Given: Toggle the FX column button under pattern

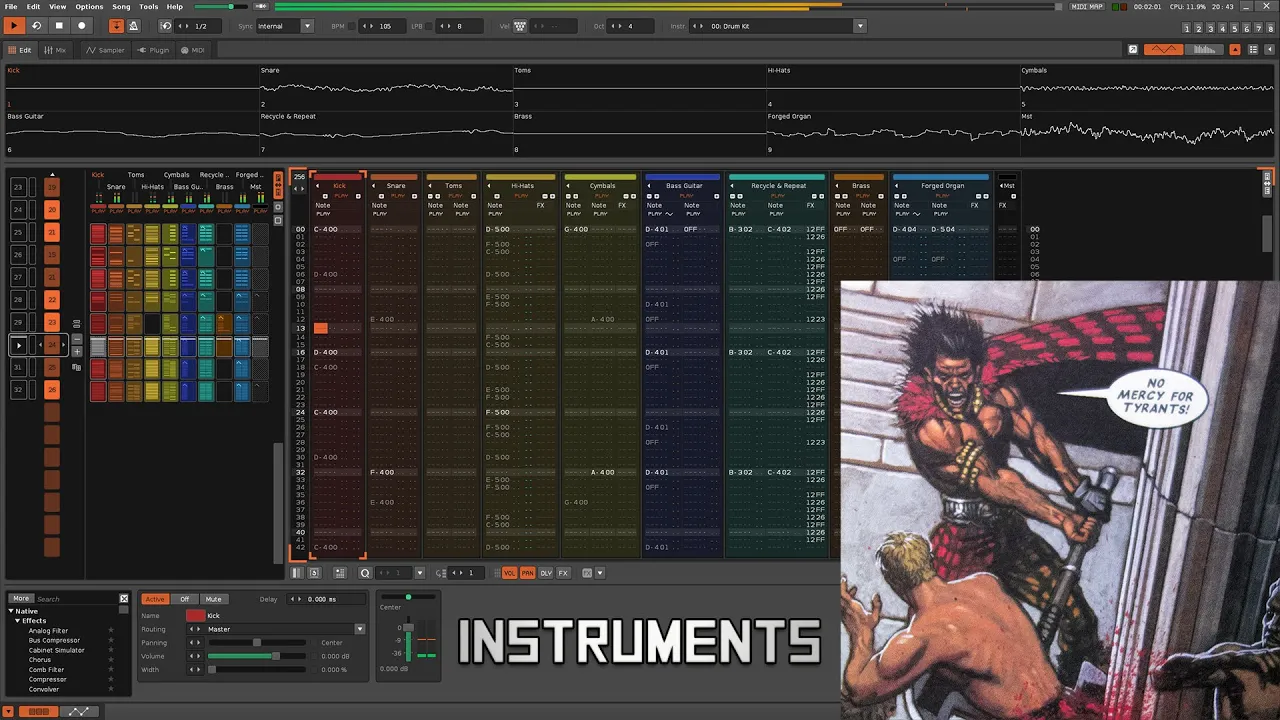Looking at the screenshot, I should (x=563, y=573).
